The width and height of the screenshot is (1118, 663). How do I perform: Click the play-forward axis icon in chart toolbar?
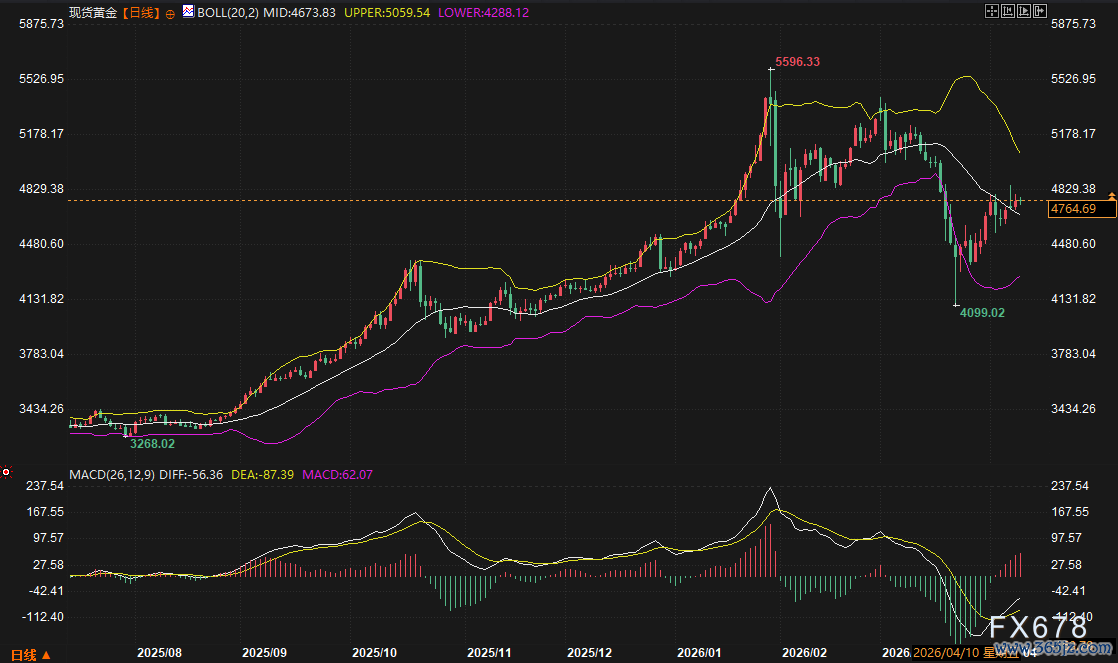tap(1024, 11)
